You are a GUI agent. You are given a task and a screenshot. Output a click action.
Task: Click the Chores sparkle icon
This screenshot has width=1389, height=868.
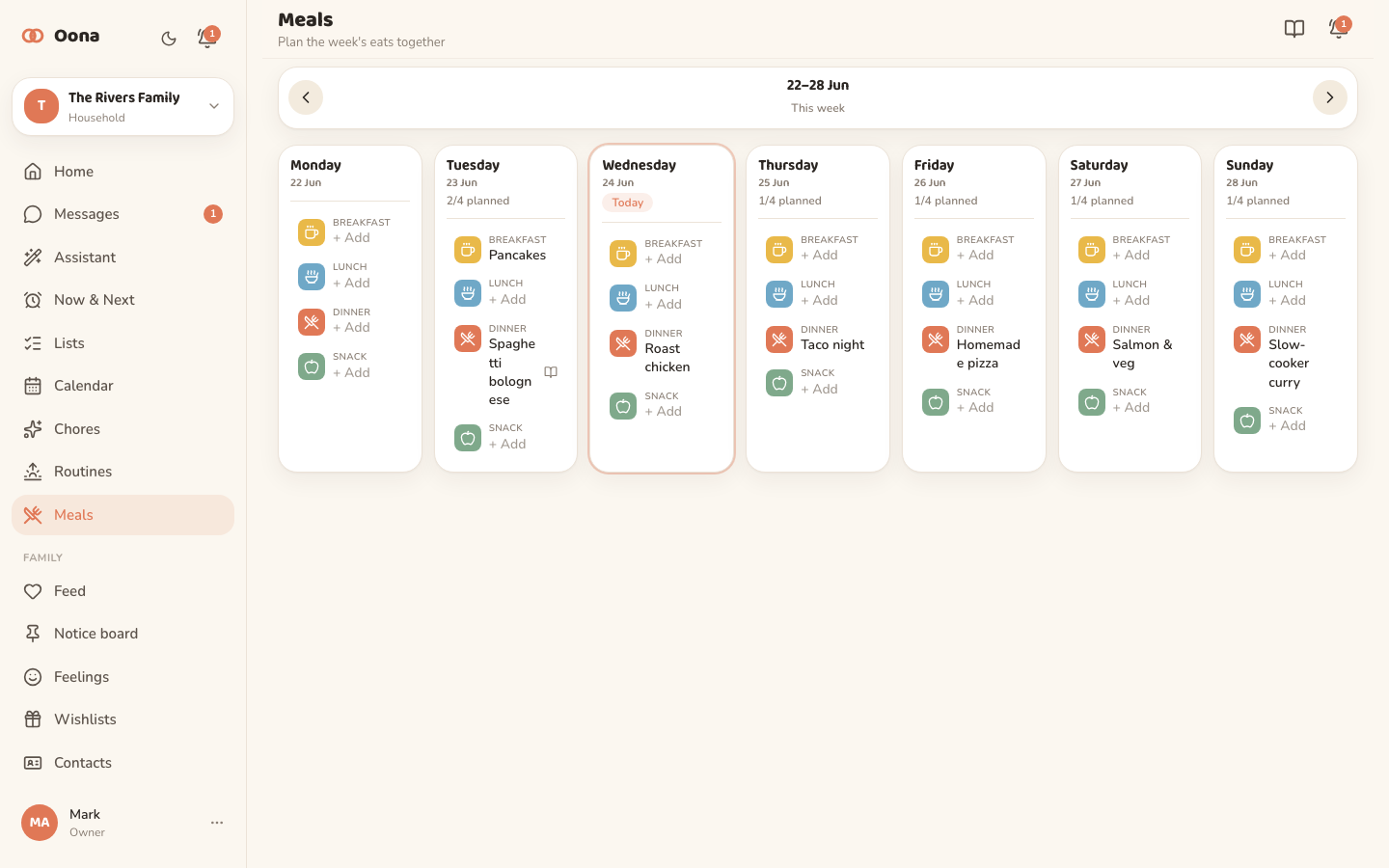click(x=33, y=429)
